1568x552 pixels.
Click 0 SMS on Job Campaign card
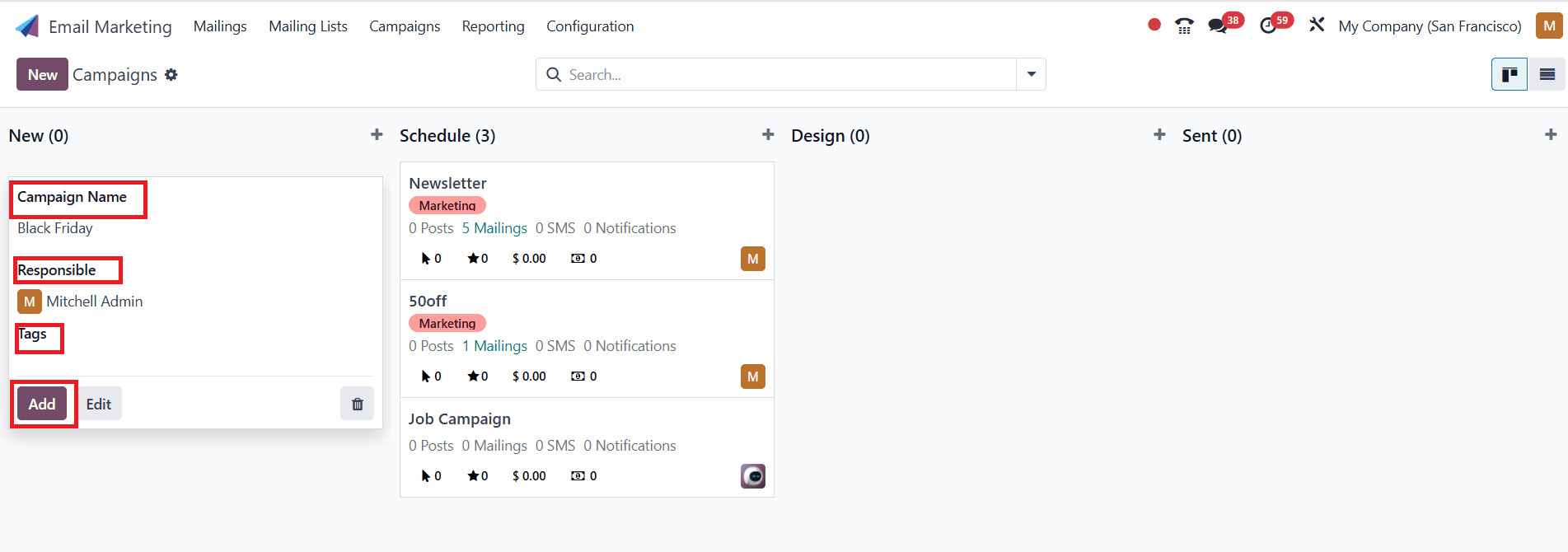555,446
